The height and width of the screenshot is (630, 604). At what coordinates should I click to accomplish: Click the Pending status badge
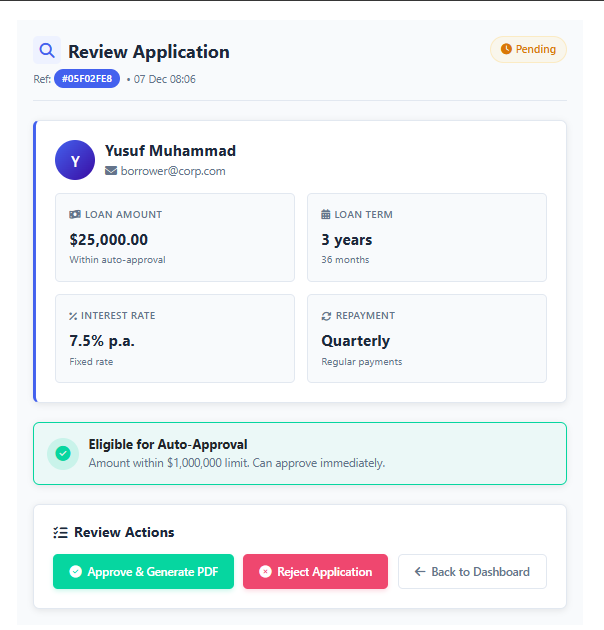(x=528, y=49)
